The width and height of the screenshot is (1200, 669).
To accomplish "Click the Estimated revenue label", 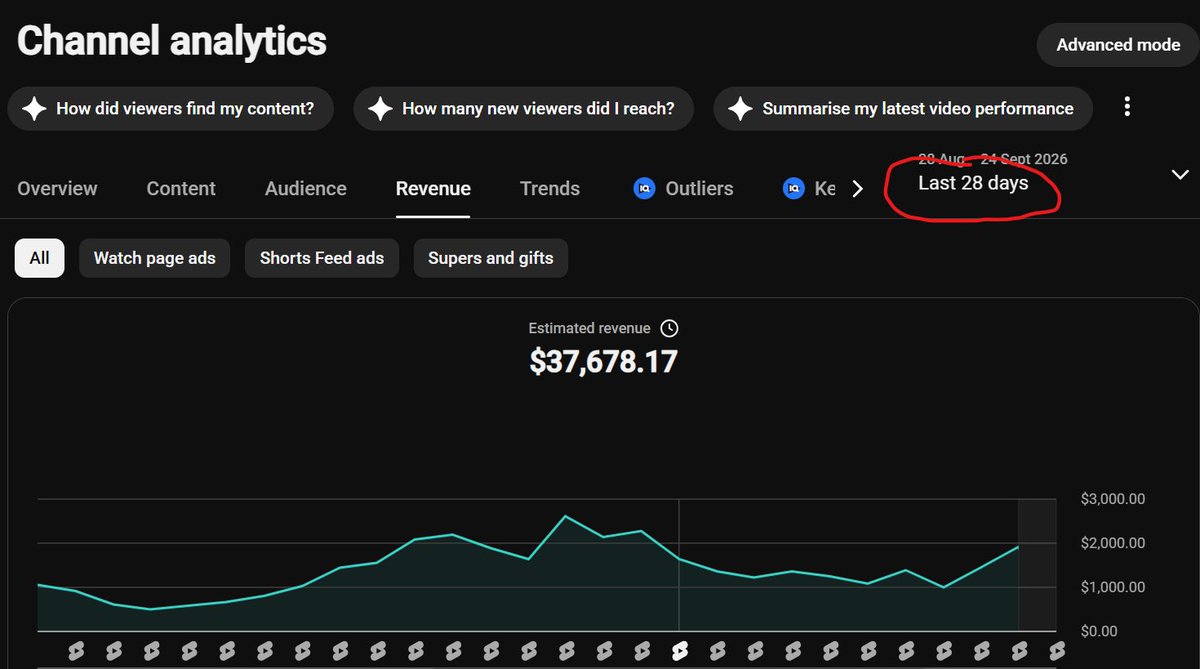I will [x=590, y=328].
